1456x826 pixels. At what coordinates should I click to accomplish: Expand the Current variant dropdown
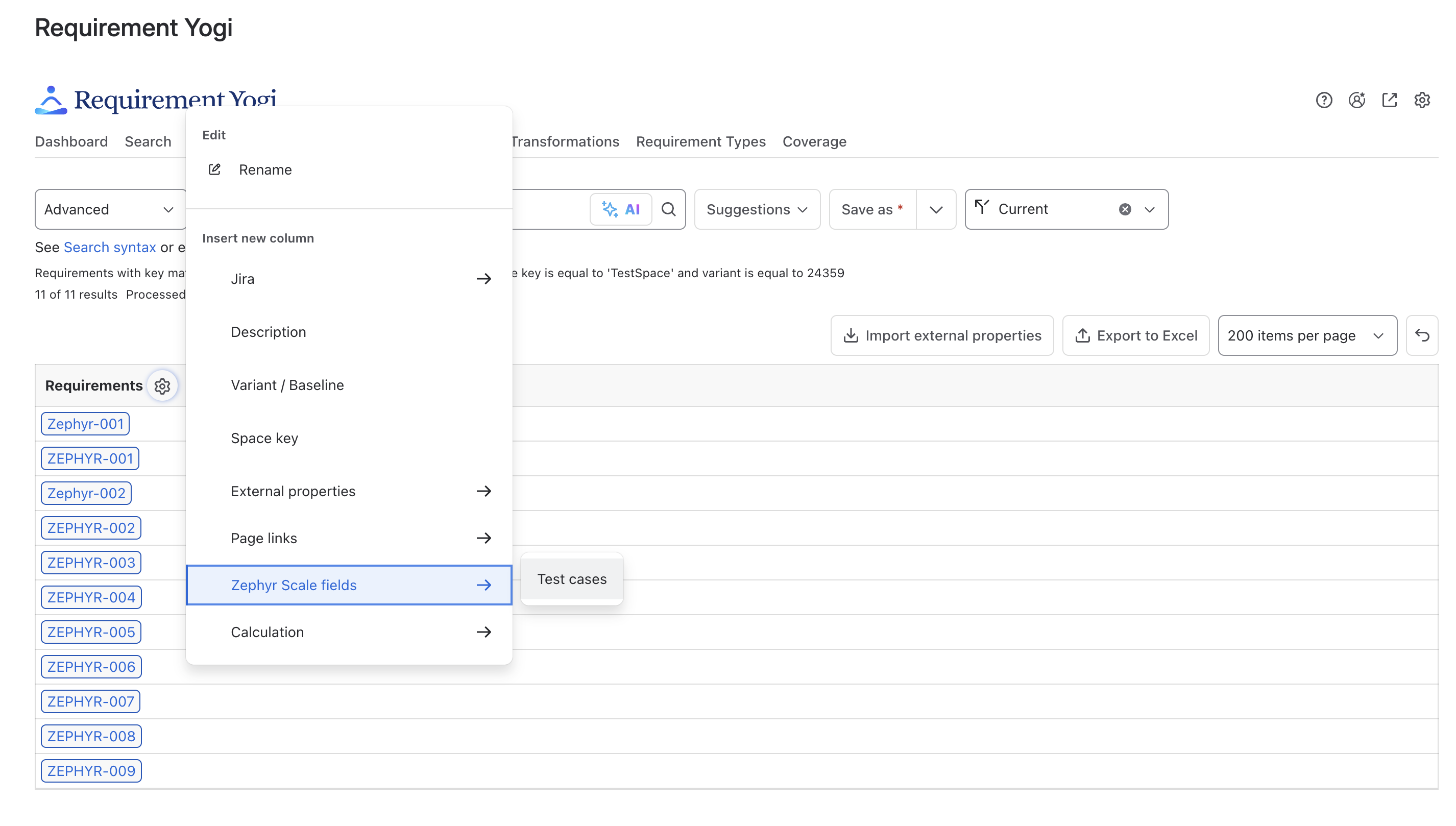click(x=1149, y=209)
